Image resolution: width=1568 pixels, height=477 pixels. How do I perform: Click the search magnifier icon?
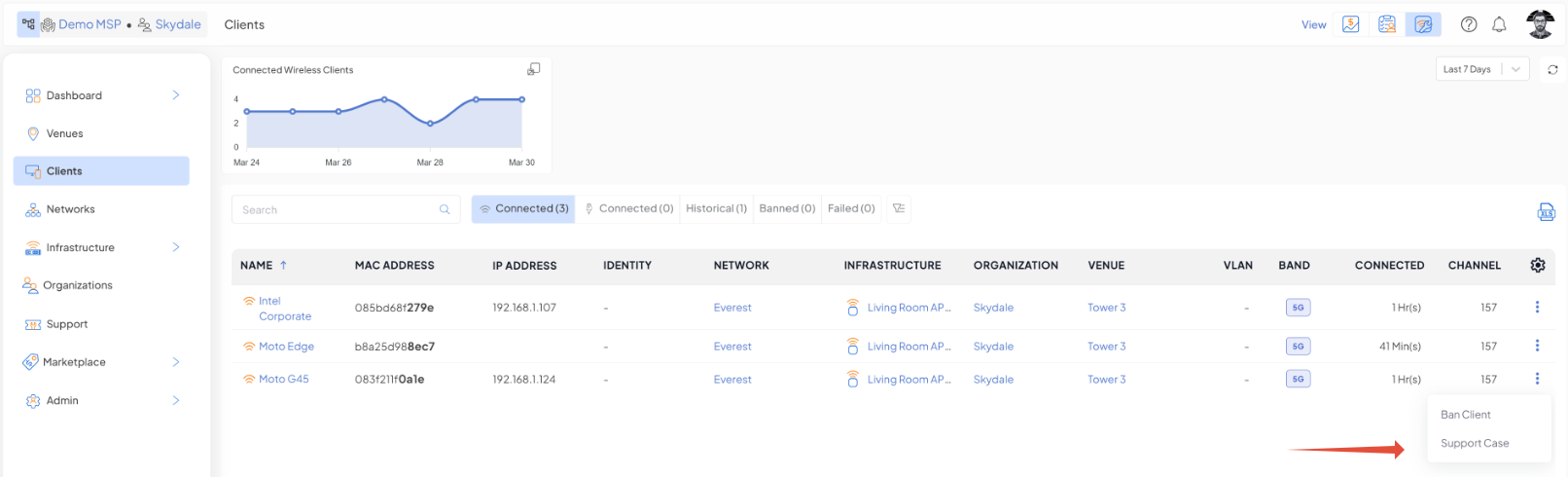point(445,209)
